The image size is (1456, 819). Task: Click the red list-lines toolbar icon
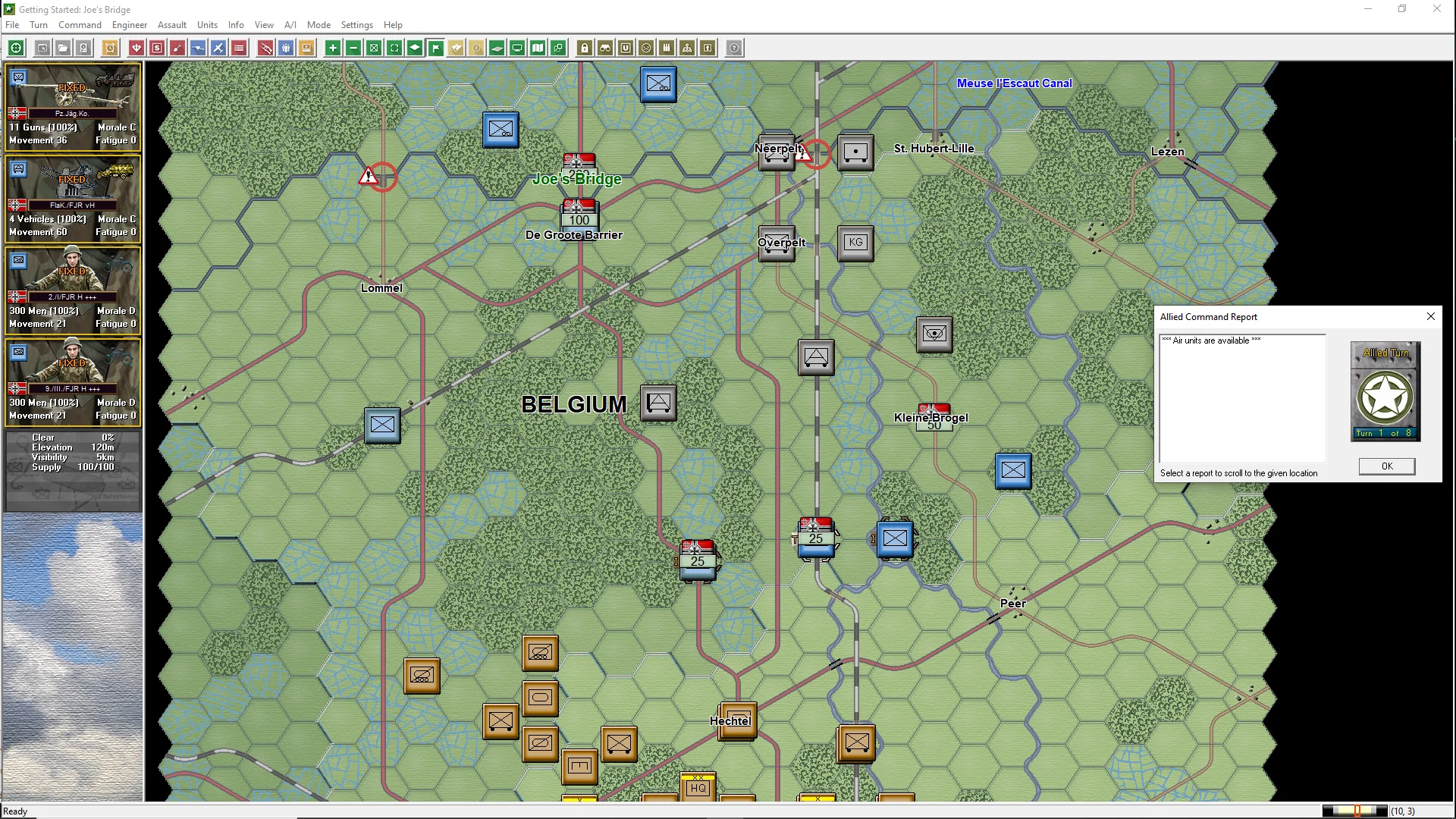pyautogui.click(x=239, y=49)
